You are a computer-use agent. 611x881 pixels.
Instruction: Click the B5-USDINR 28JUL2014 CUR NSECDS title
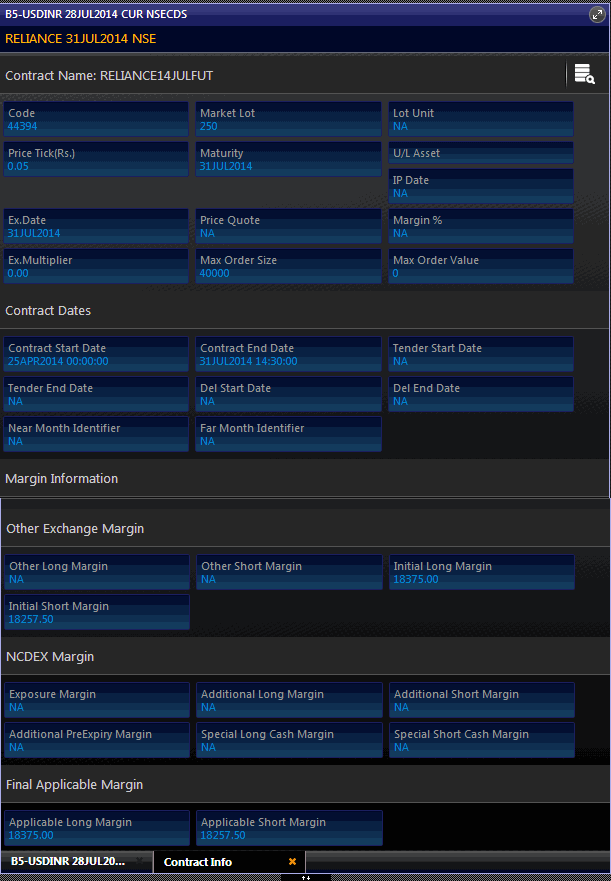point(96,14)
